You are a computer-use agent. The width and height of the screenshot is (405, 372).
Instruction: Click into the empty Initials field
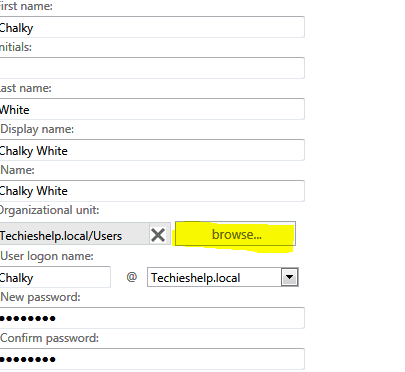point(152,68)
